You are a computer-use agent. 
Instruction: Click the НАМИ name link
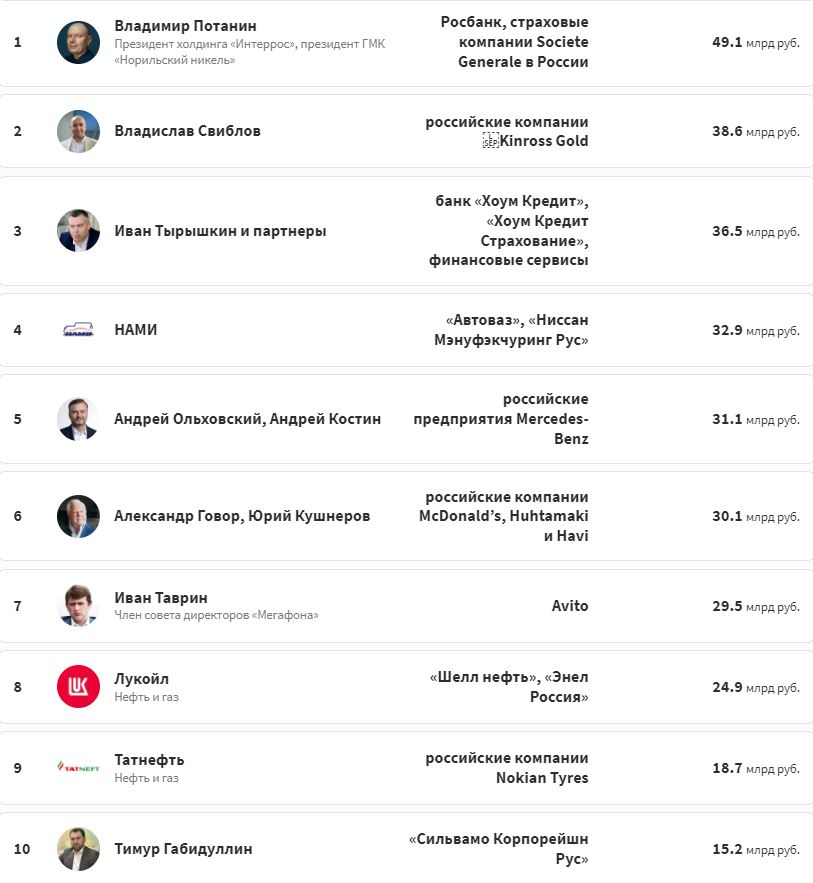tap(136, 330)
